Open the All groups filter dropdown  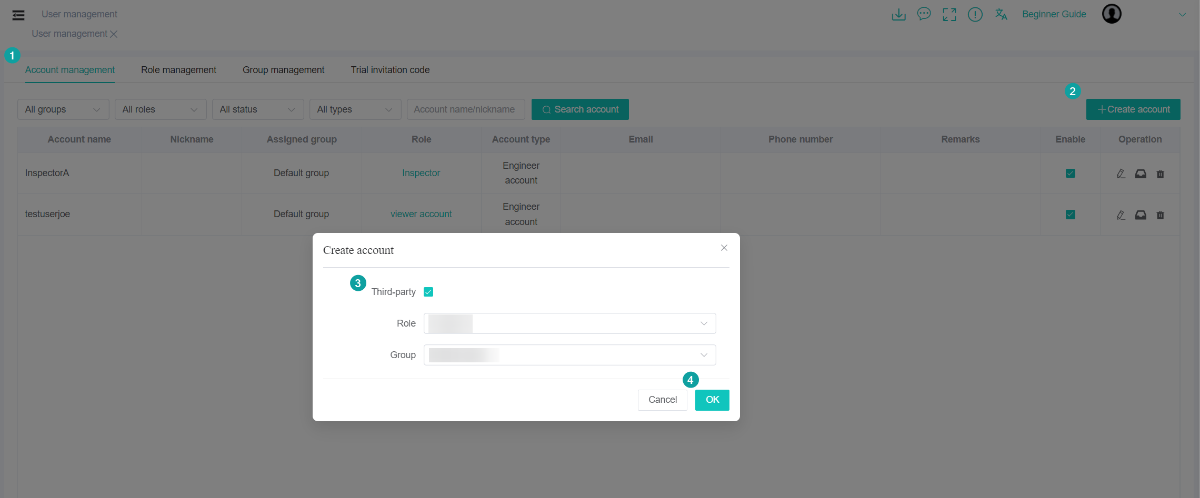[64, 109]
